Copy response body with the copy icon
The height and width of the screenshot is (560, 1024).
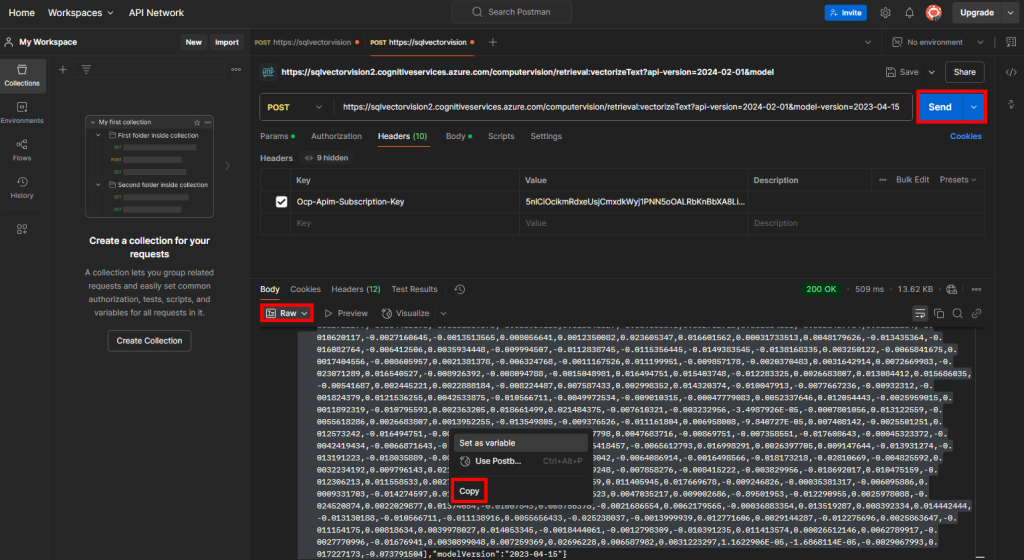click(x=939, y=313)
